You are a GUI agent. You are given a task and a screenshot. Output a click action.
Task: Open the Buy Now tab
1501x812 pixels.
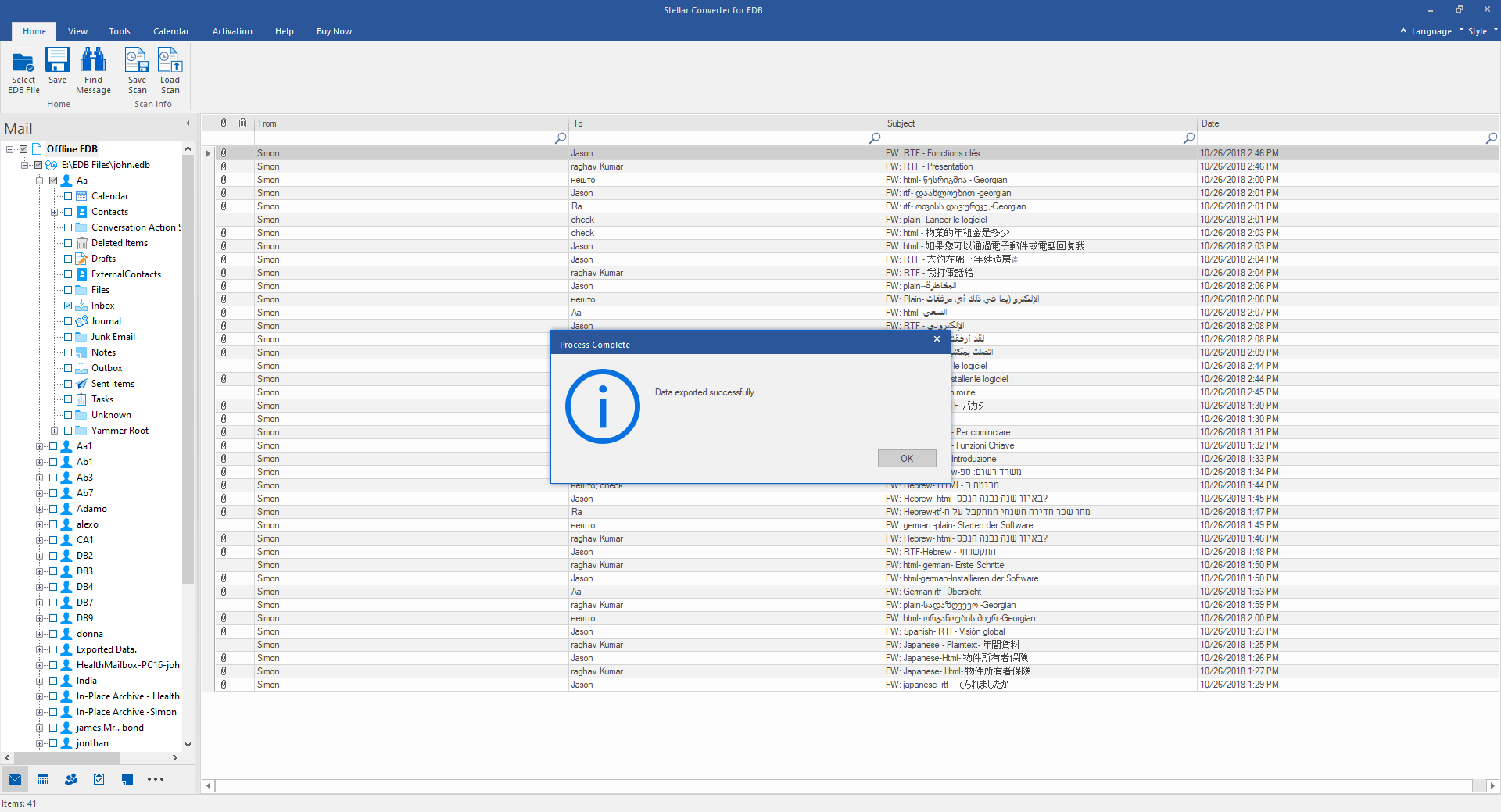point(334,31)
